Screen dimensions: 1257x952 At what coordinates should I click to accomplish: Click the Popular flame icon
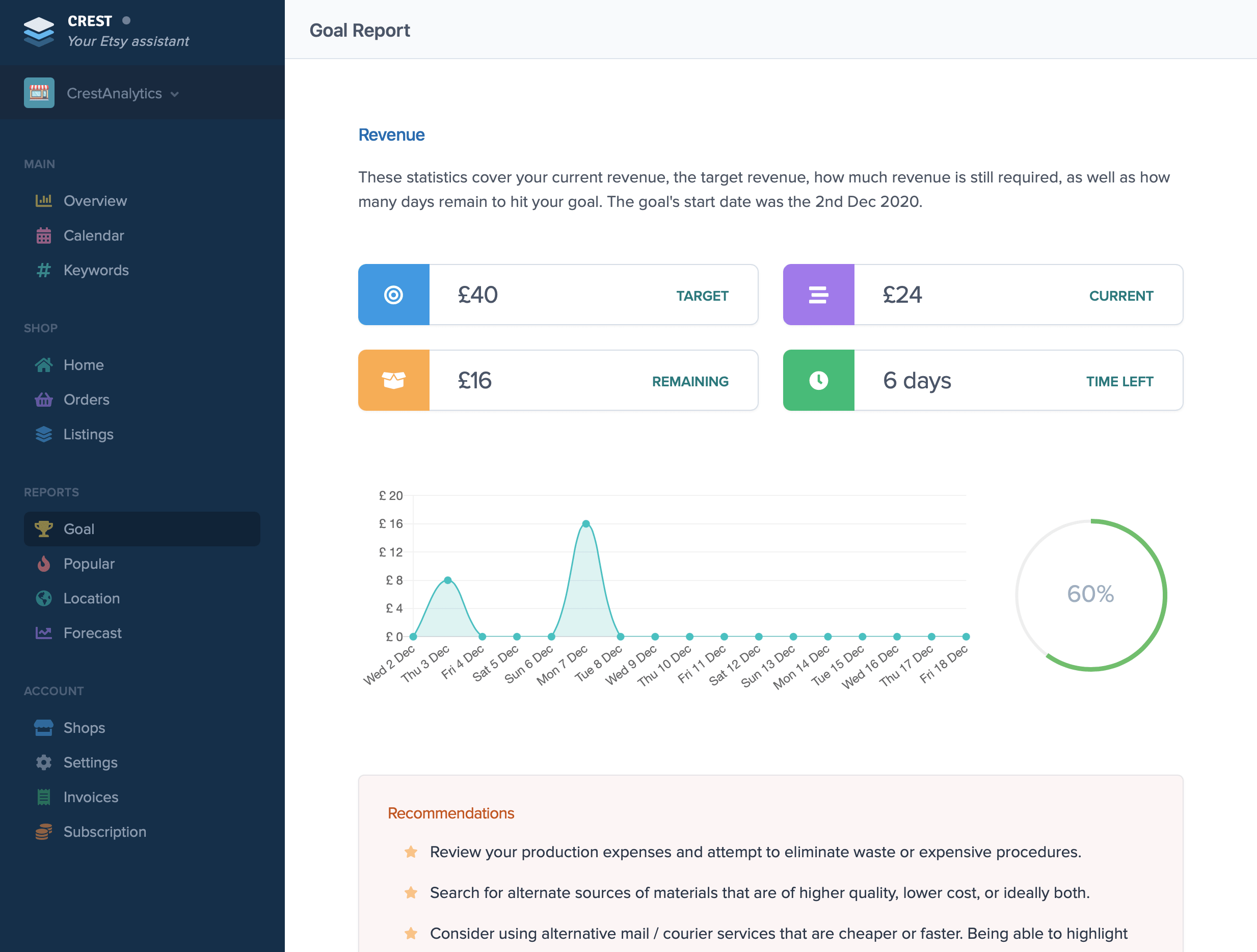[44, 563]
